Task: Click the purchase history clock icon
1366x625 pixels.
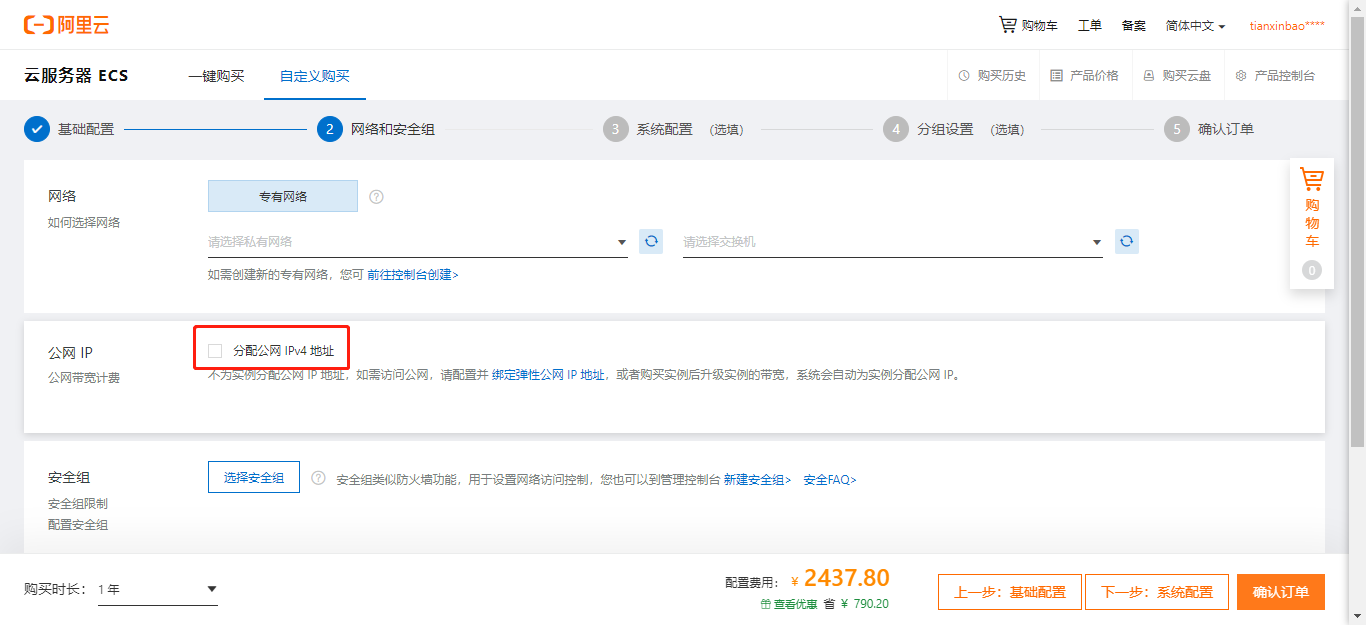Action: [x=964, y=75]
